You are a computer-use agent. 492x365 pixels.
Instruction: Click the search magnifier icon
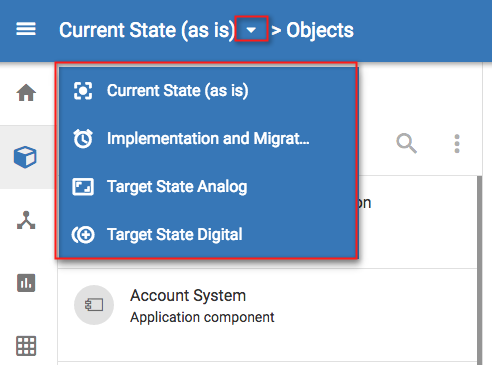[406, 143]
